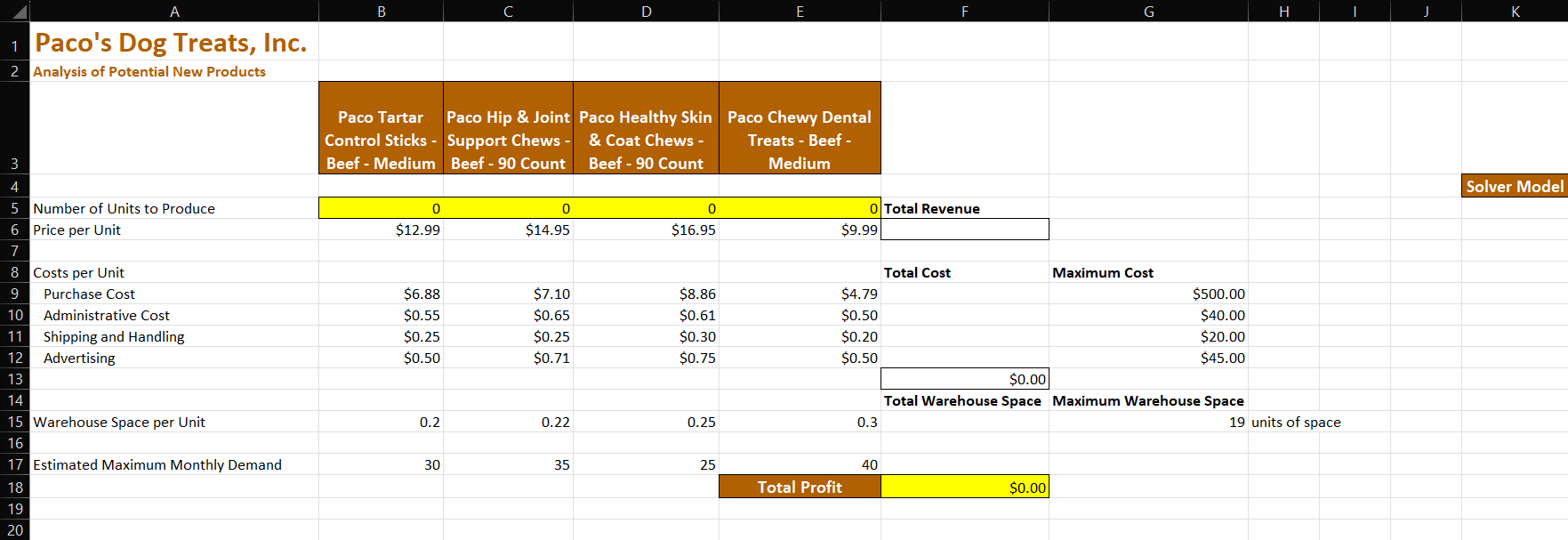The height and width of the screenshot is (540, 1568).
Task: Select units cell for Hip & Joint Chews
Action: [508, 208]
